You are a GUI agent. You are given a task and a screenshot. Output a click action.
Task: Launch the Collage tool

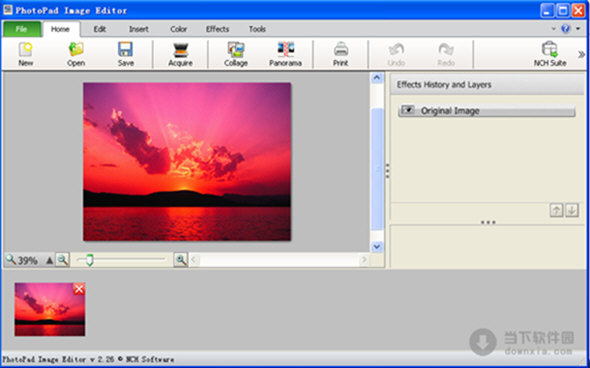point(236,55)
